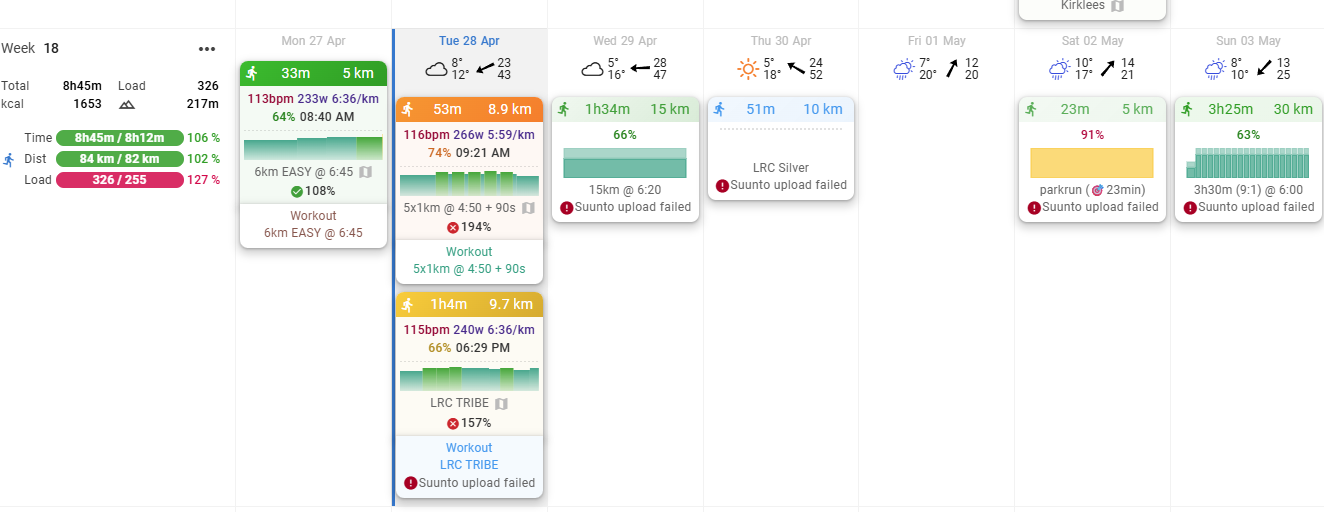This screenshot has width=1324, height=512.
Task: Select the Tue 28 Apr date header
Action: click(469, 41)
